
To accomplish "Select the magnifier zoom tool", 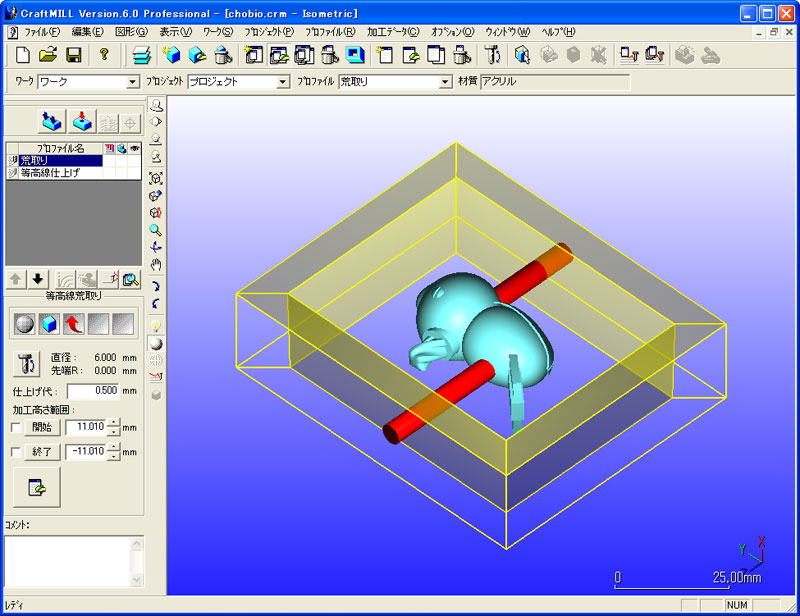I will (x=155, y=229).
